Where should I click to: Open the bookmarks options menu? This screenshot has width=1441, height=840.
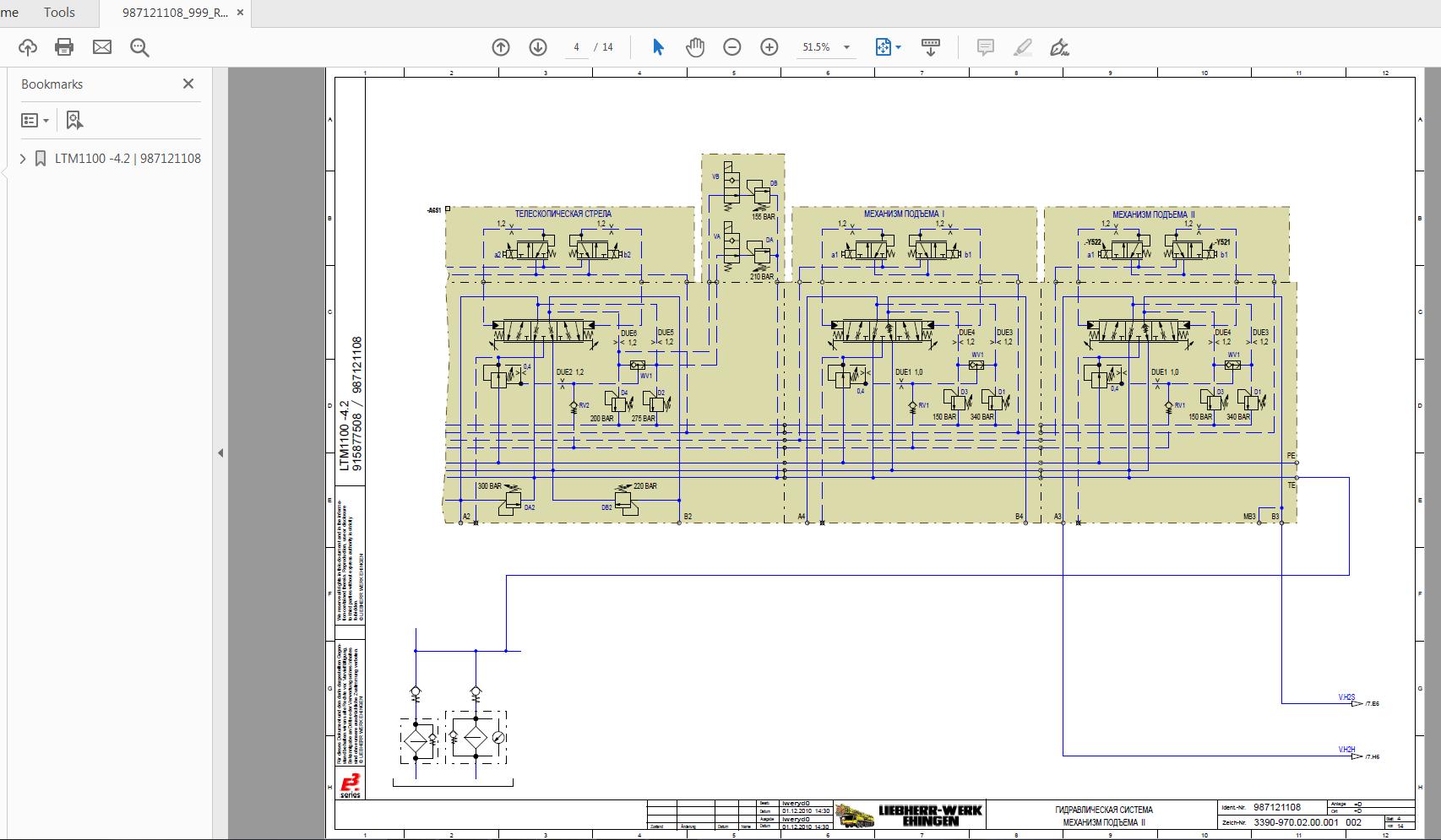(x=35, y=120)
